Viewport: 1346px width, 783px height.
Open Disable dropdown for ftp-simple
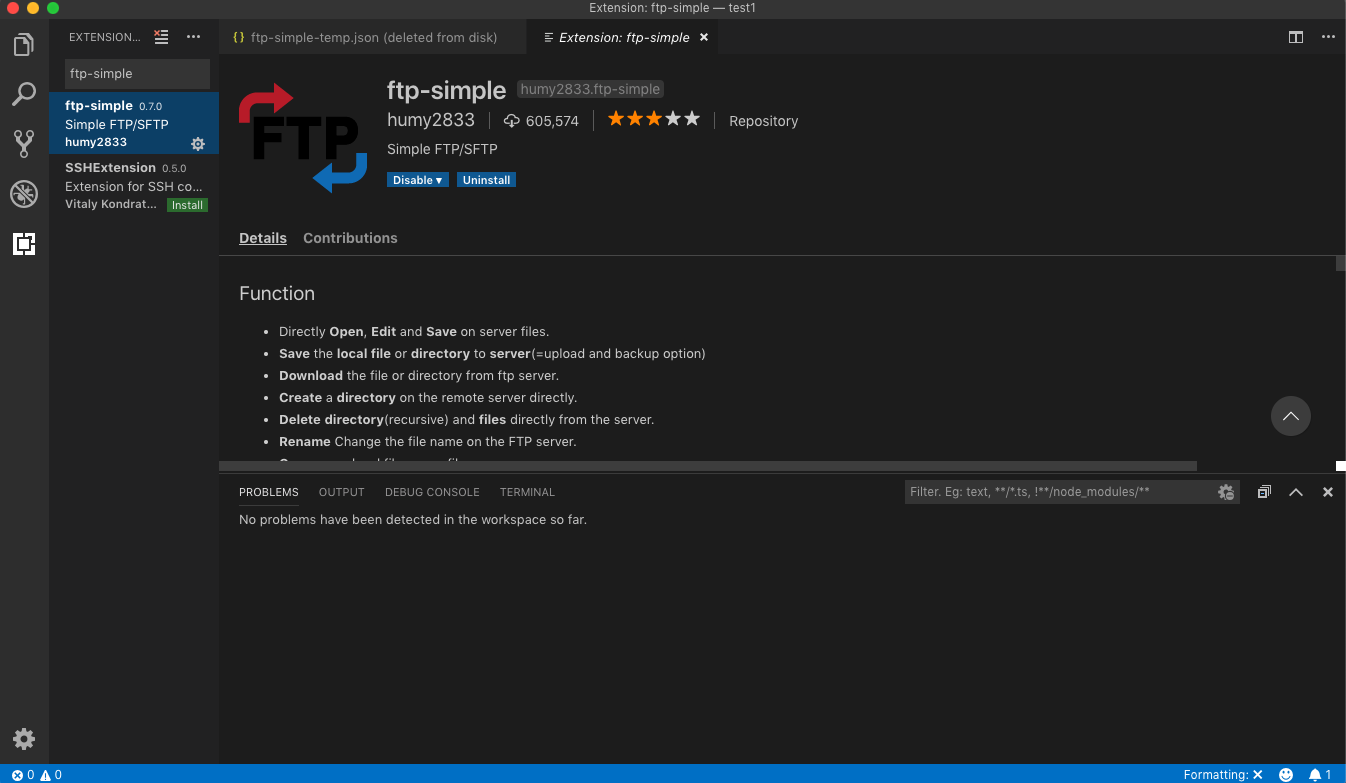coord(418,180)
